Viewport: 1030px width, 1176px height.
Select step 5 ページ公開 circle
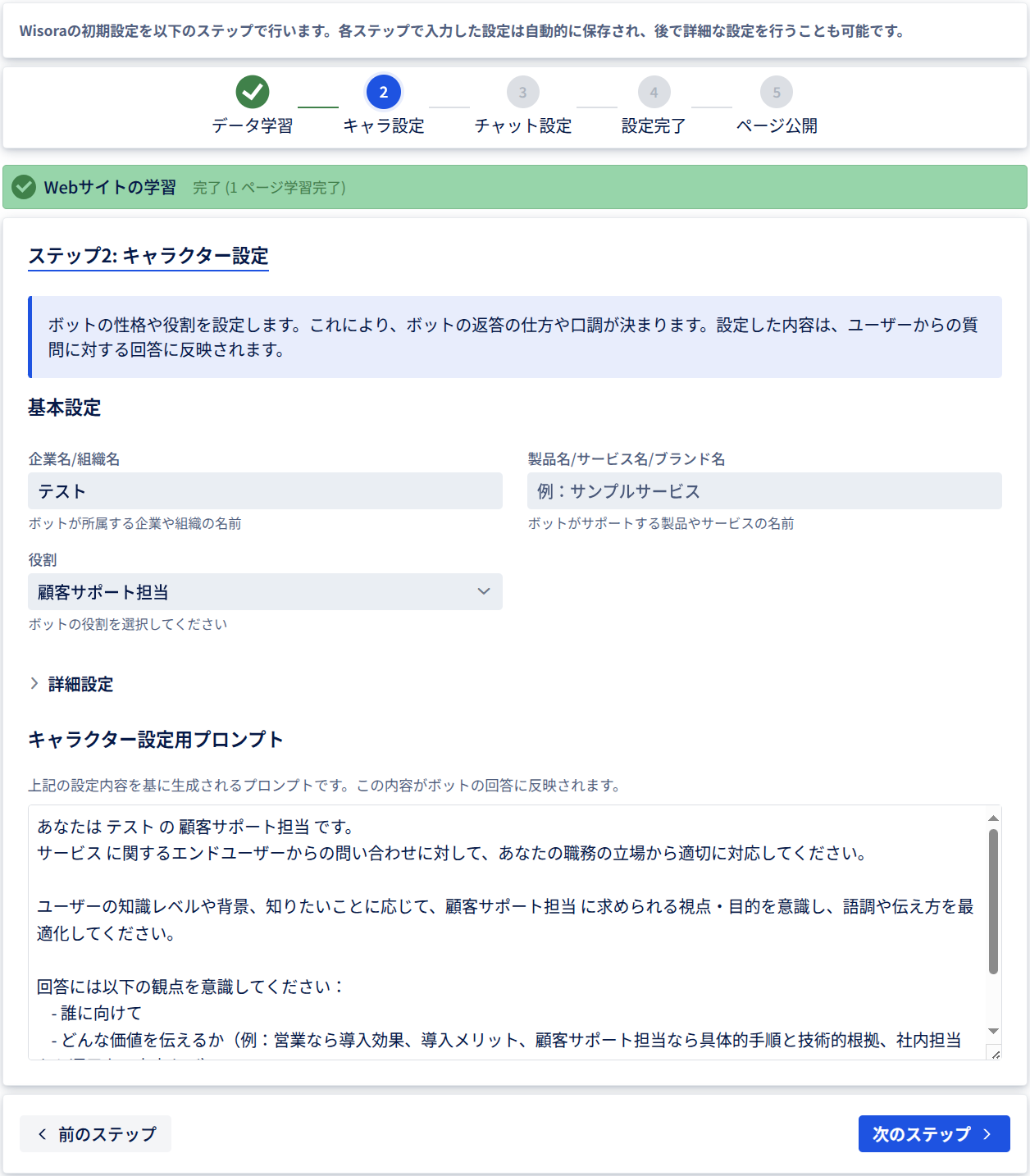pos(777,92)
